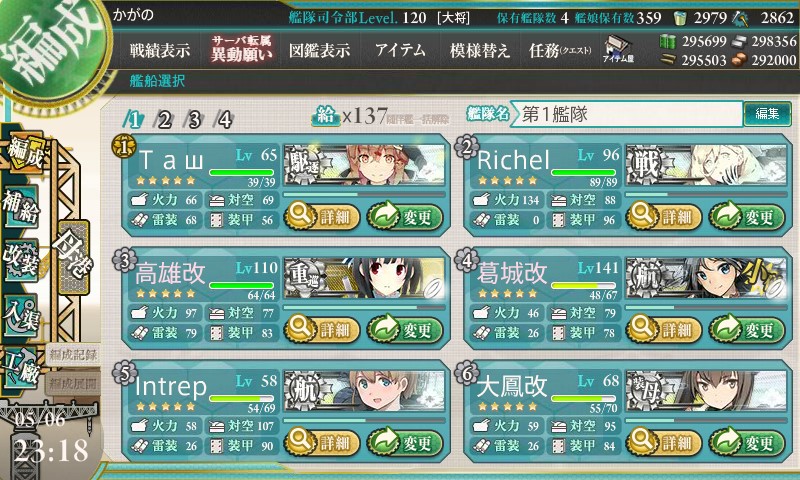Switch to fleet tab 4
Image resolution: width=800 pixels, height=480 pixels.
pyautogui.click(x=224, y=120)
